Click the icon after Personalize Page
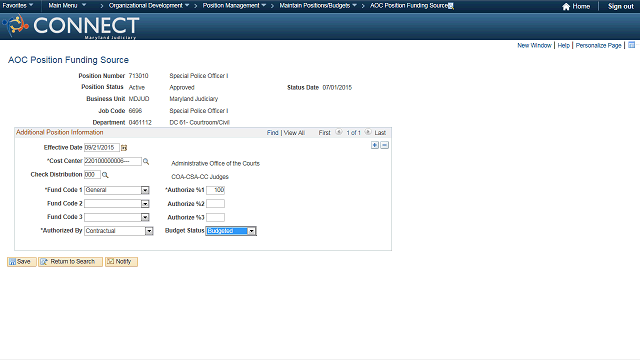The height and width of the screenshot is (360, 640). pos(631,45)
